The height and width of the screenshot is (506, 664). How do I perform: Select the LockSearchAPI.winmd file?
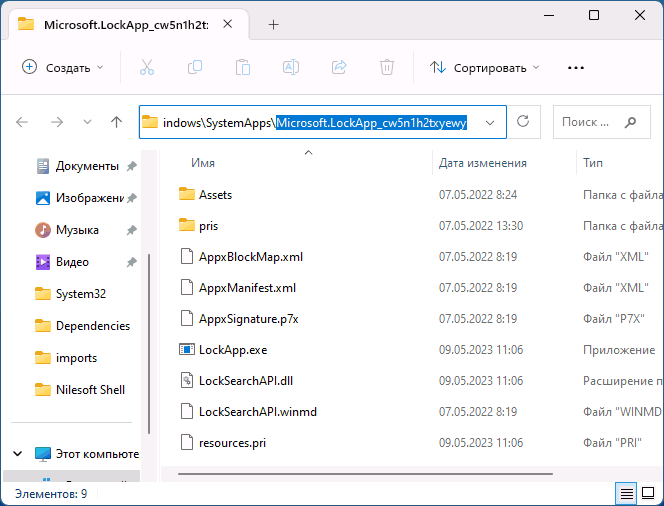257,412
